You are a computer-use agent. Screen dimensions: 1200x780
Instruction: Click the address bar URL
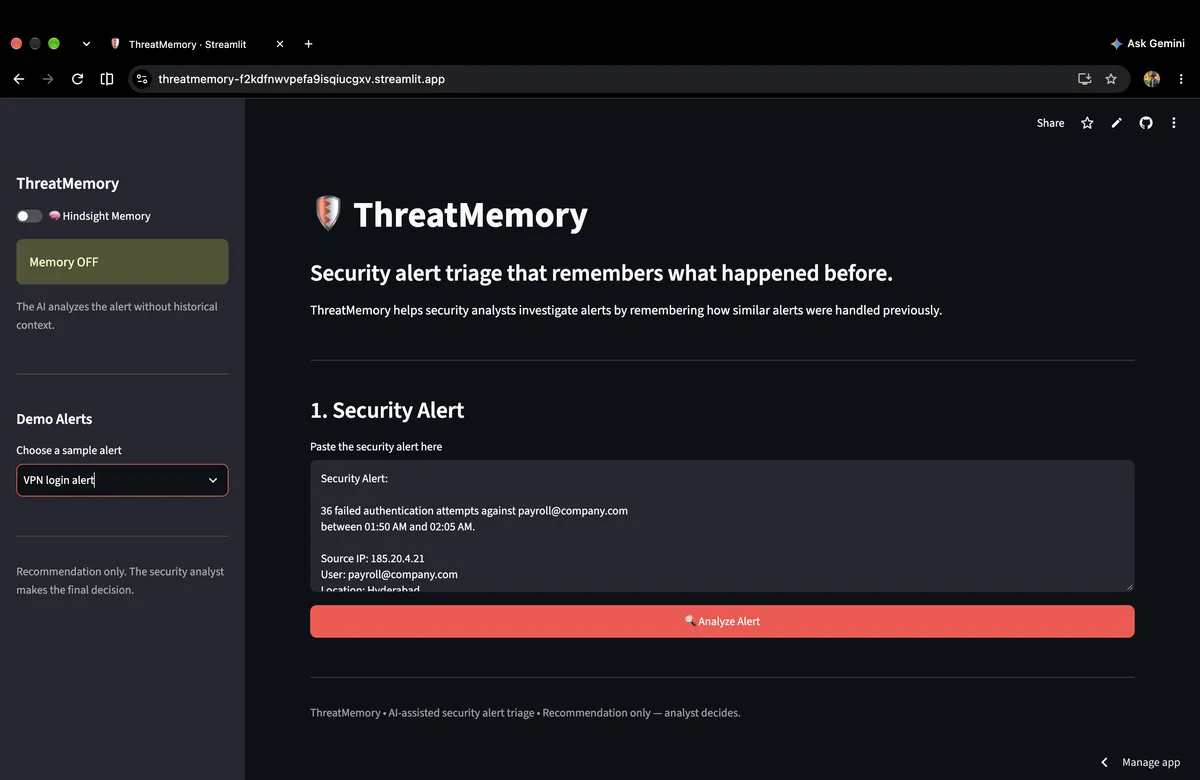coord(301,79)
